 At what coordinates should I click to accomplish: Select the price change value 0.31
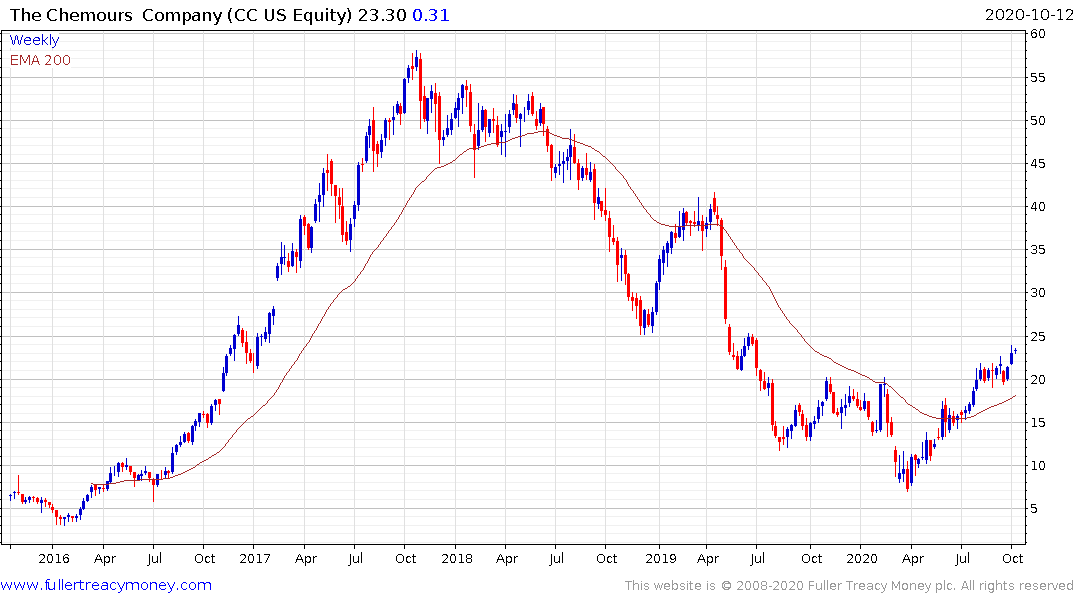[431, 15]
